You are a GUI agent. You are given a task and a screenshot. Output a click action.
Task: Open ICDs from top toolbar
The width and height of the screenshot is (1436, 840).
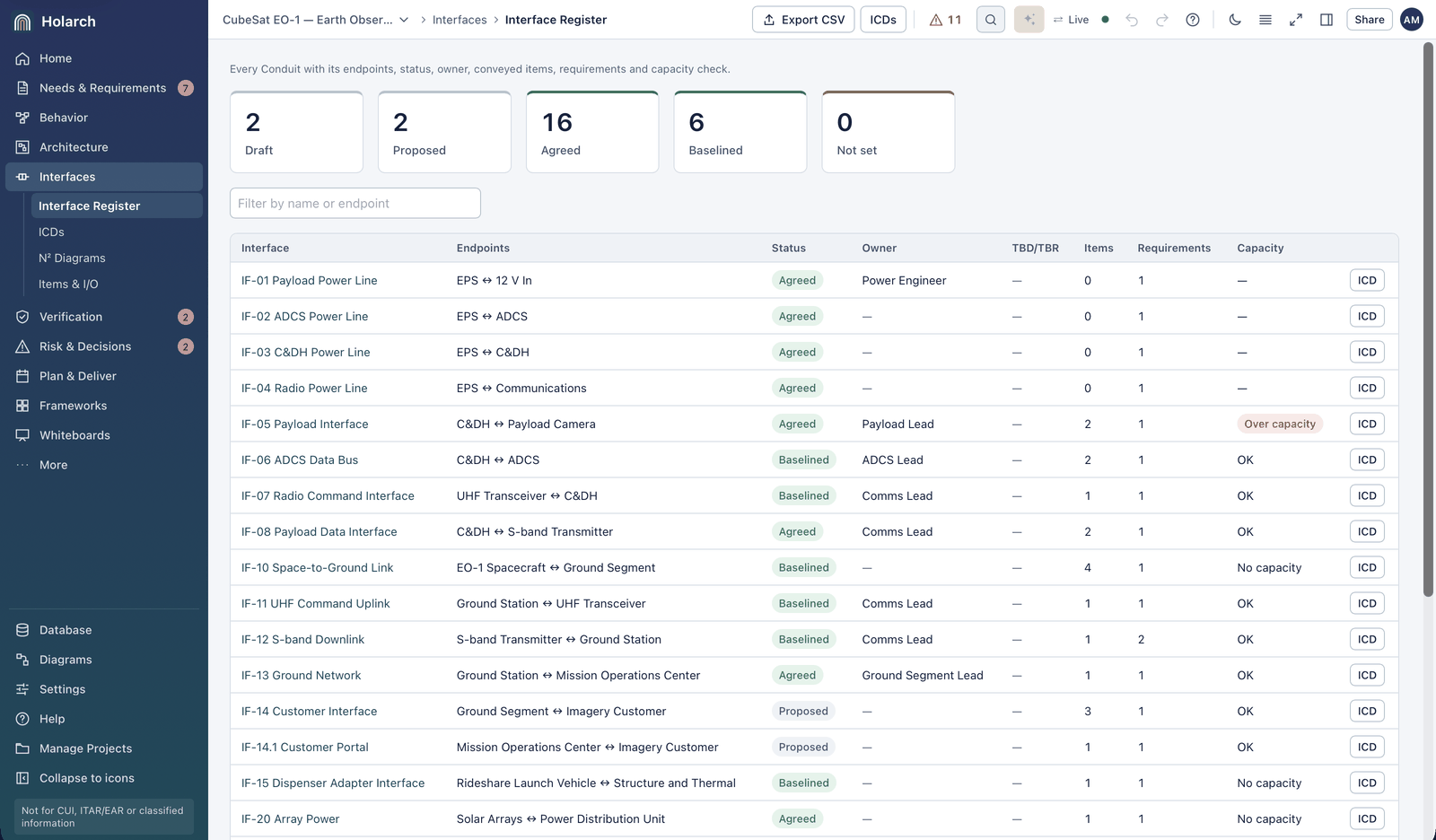coord(883,20)
